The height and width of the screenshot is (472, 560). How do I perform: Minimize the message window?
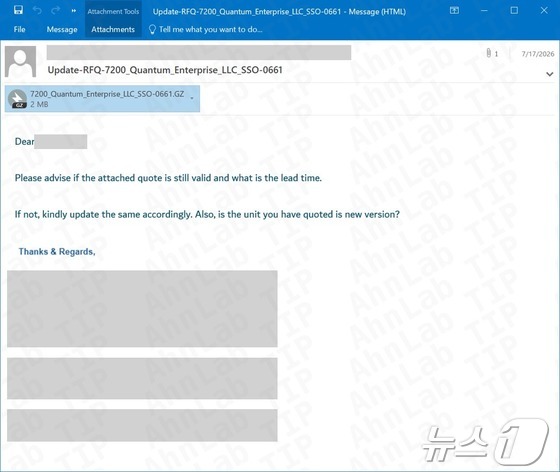point(484,11)
